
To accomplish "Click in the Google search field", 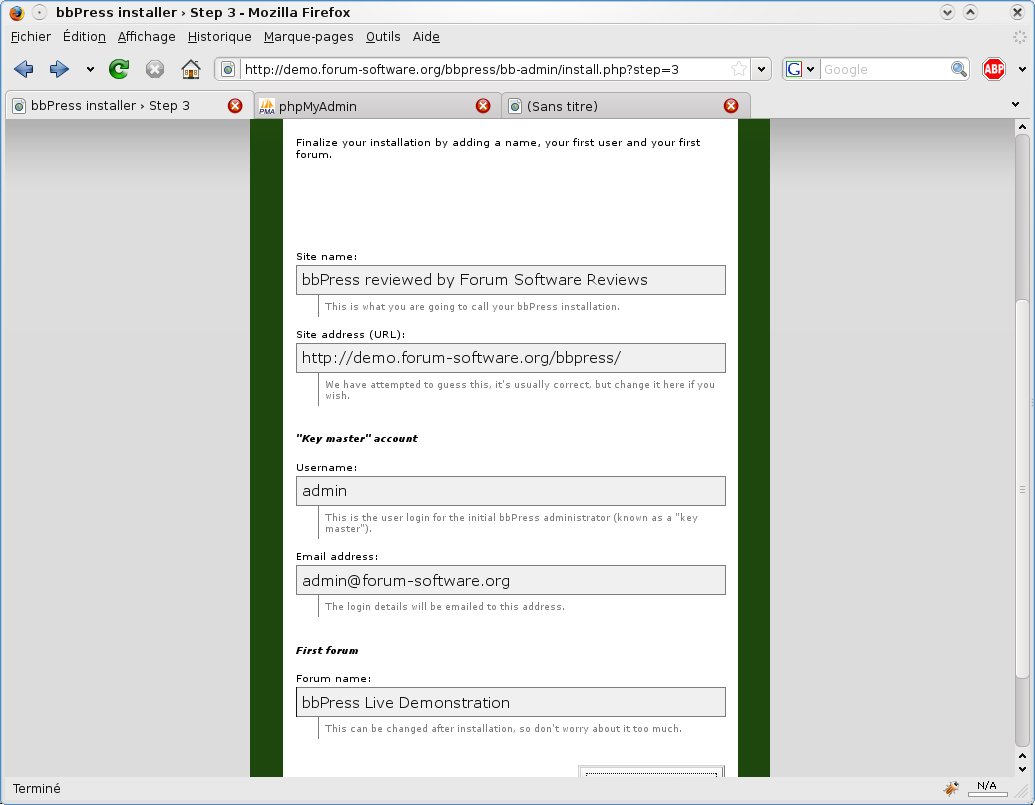I will point(885,69).
